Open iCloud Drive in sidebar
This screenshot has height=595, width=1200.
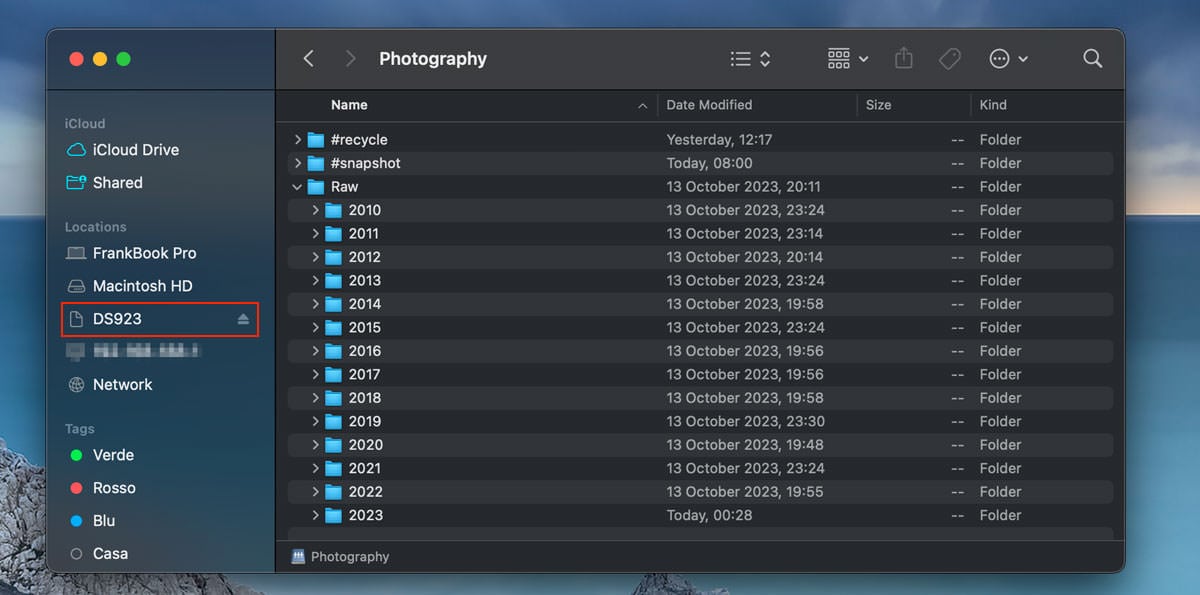pos(135,150)
